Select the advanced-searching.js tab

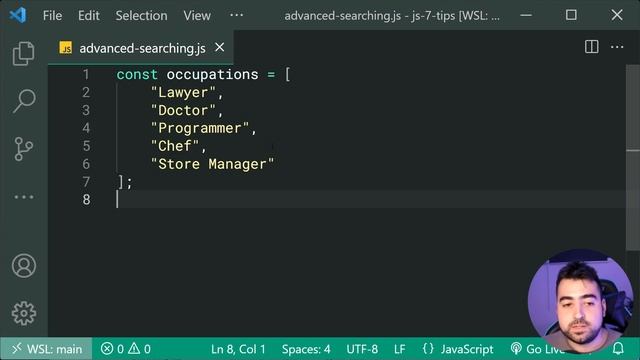point(142,48)
